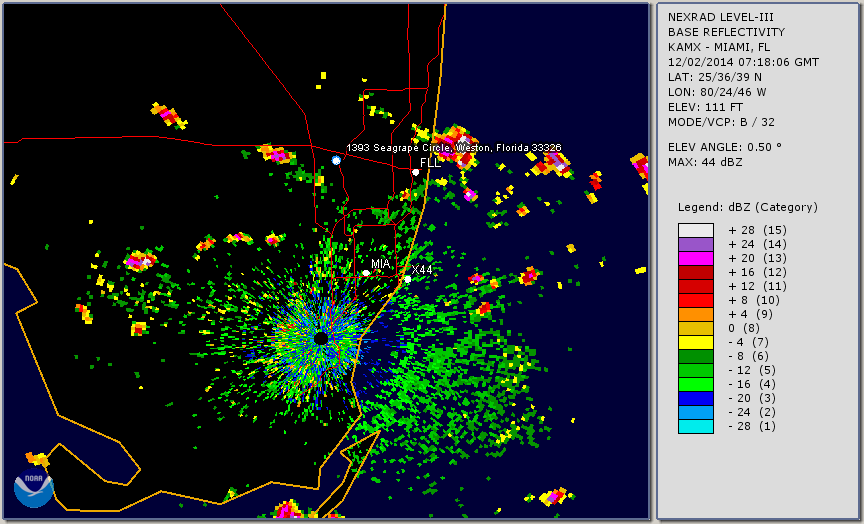
Task: Click the +12 (11) red legend swatch
Action: click(x=695, y=287)
